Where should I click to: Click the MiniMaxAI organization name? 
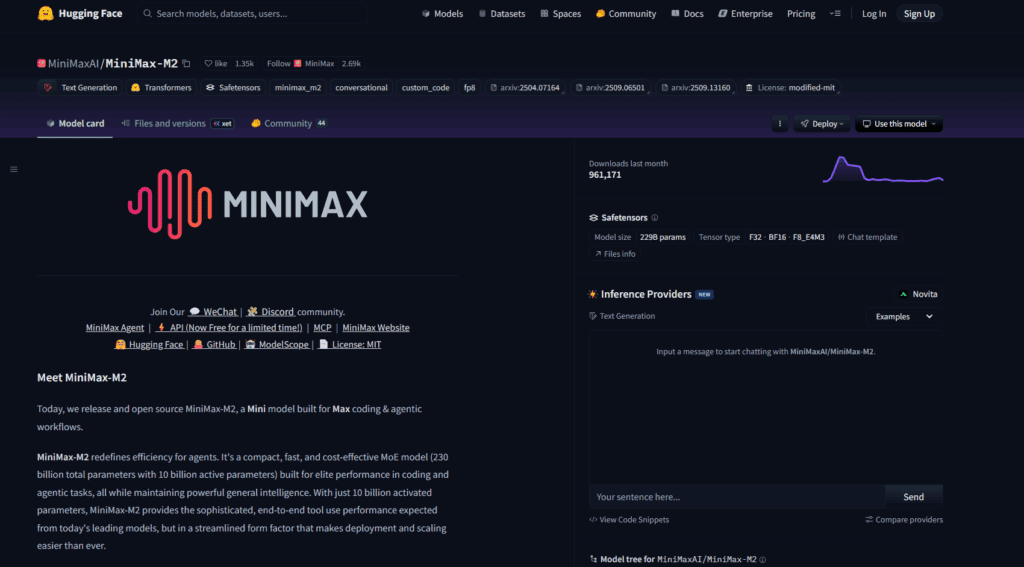[x=73, y=63]
